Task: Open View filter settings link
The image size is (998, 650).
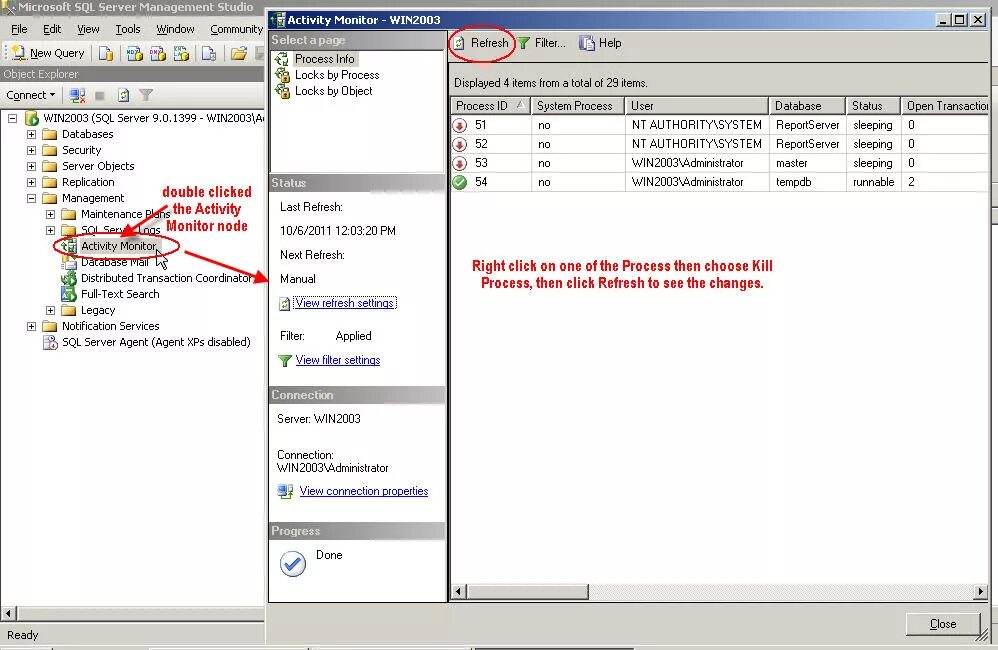Action: pos(337,360)
